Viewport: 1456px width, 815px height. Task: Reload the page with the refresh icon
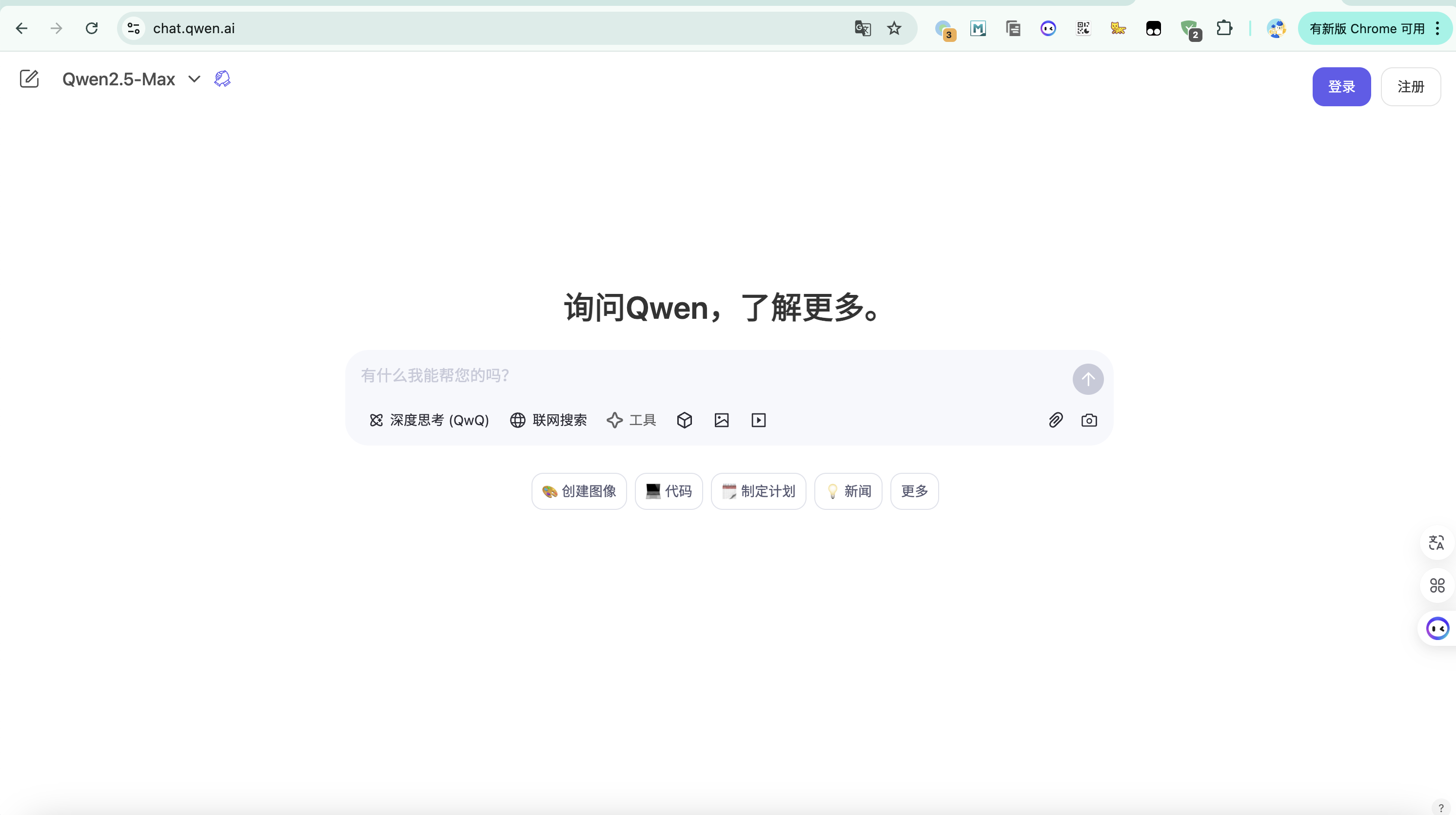click(x=92, y=28)
